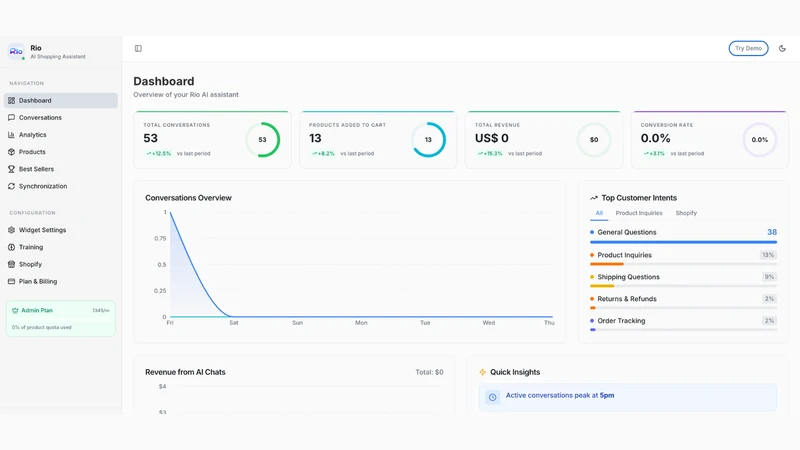The height and width of the screenshot is (450, 800).
Task: Click the Best Sellers trophy icon
Action: pyautogui.click(x=11, y=169)
